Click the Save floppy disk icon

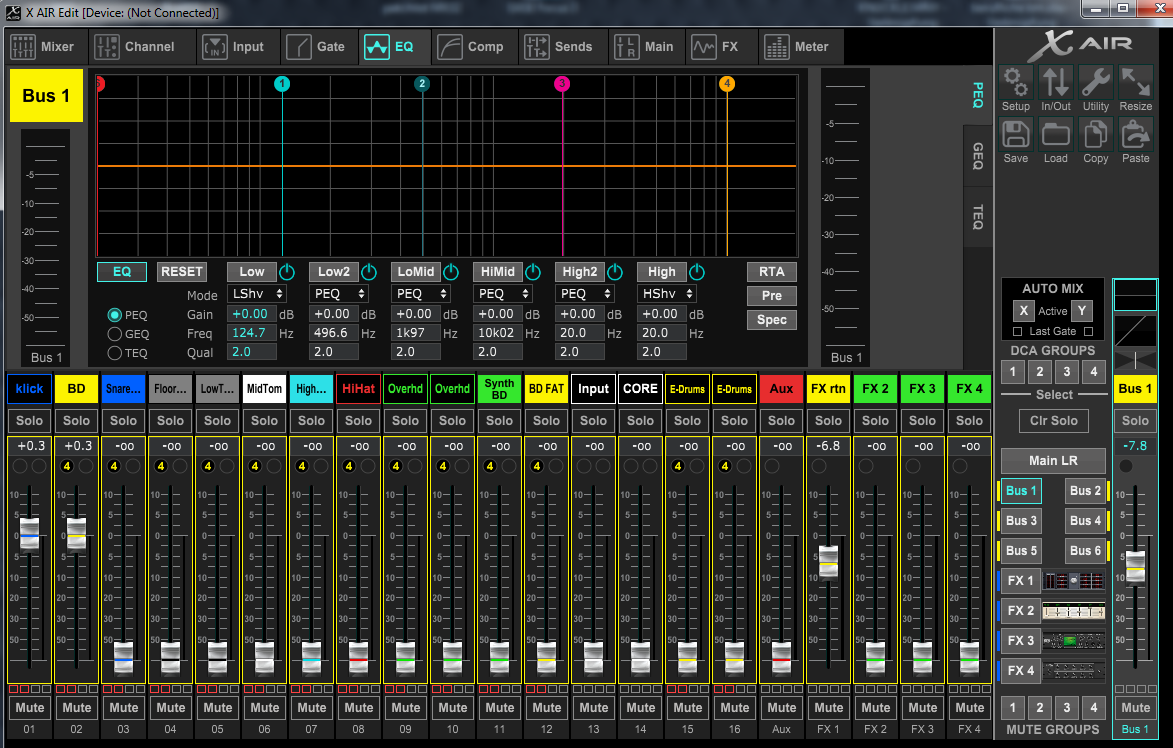[1015, 135]
